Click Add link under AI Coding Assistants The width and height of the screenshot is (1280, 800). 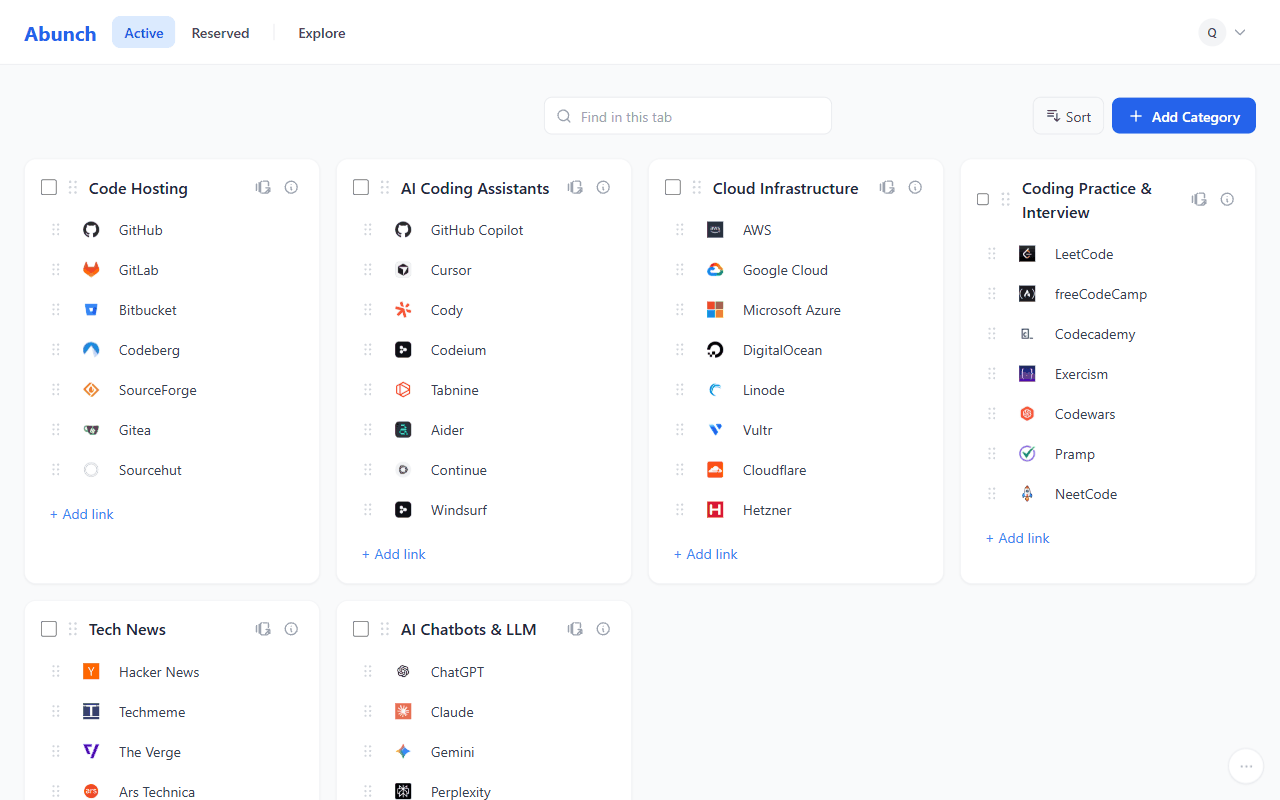[x=394, y=554]
